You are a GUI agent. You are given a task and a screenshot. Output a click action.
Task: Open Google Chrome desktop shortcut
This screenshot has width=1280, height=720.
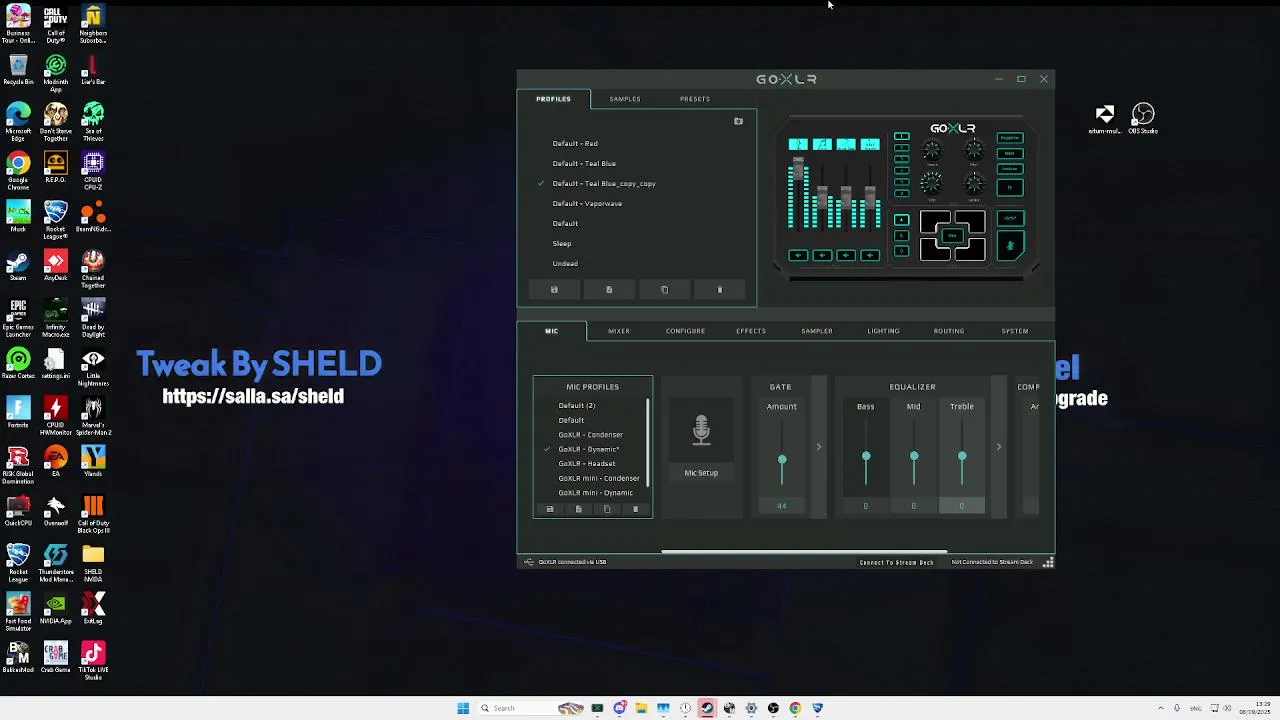coord(18,168)
